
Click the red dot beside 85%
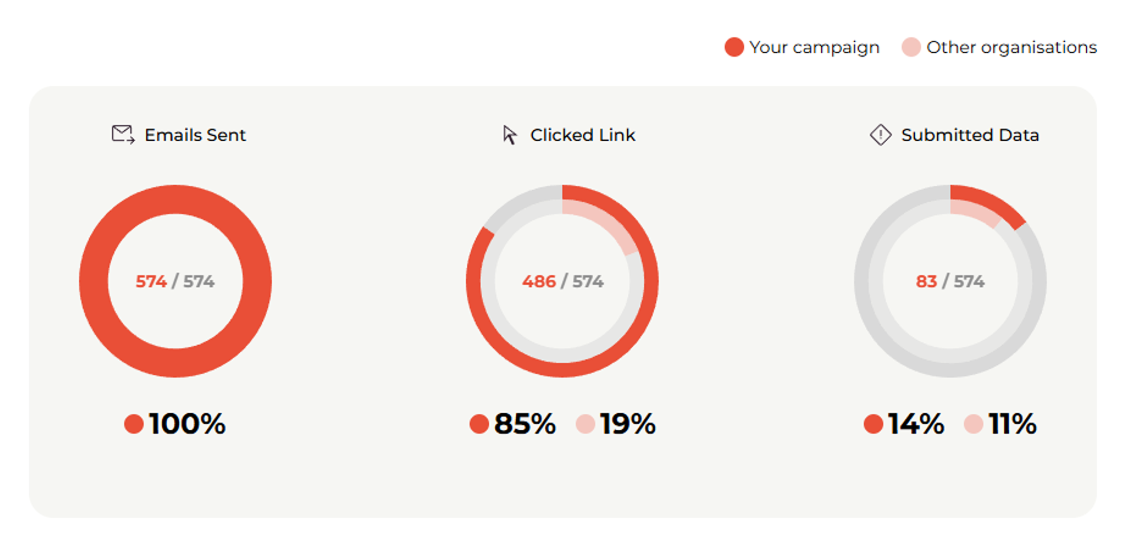(479, 424)
